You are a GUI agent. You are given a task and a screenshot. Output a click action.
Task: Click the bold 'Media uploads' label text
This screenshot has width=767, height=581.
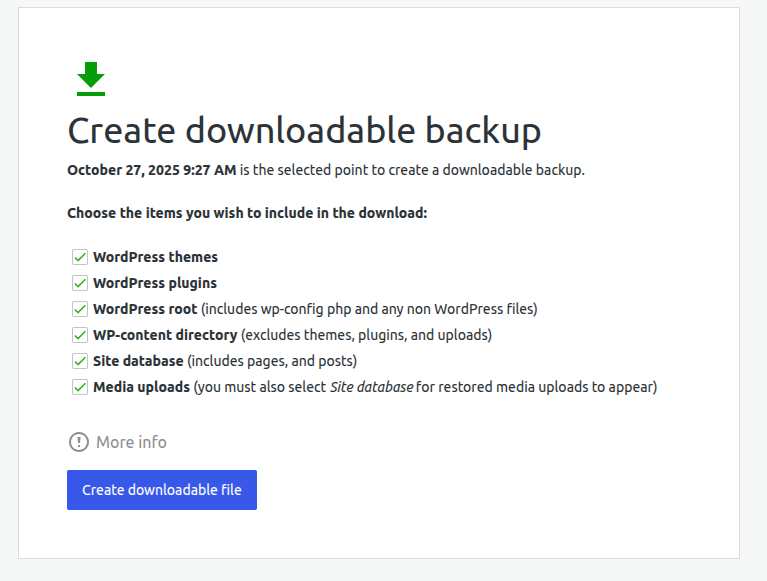pos(141,387)
